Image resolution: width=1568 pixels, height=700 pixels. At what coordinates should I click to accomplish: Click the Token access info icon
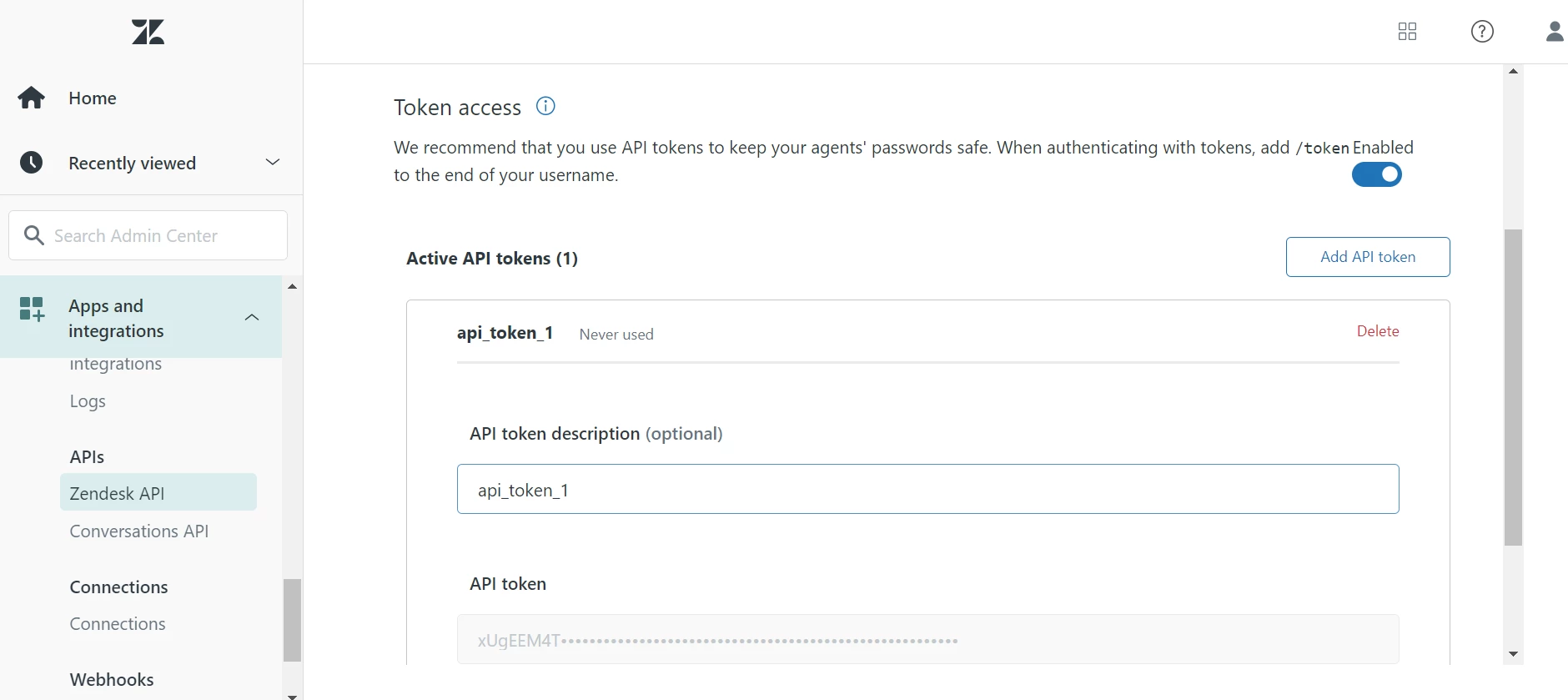click(545, 106)
